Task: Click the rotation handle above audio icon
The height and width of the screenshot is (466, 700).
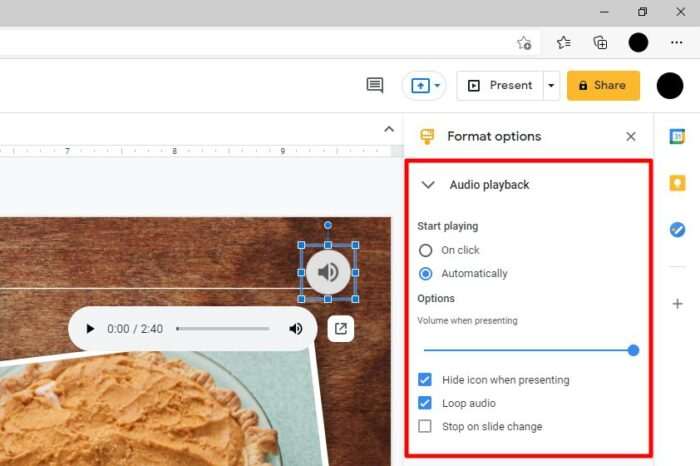Action: (328, 225)
